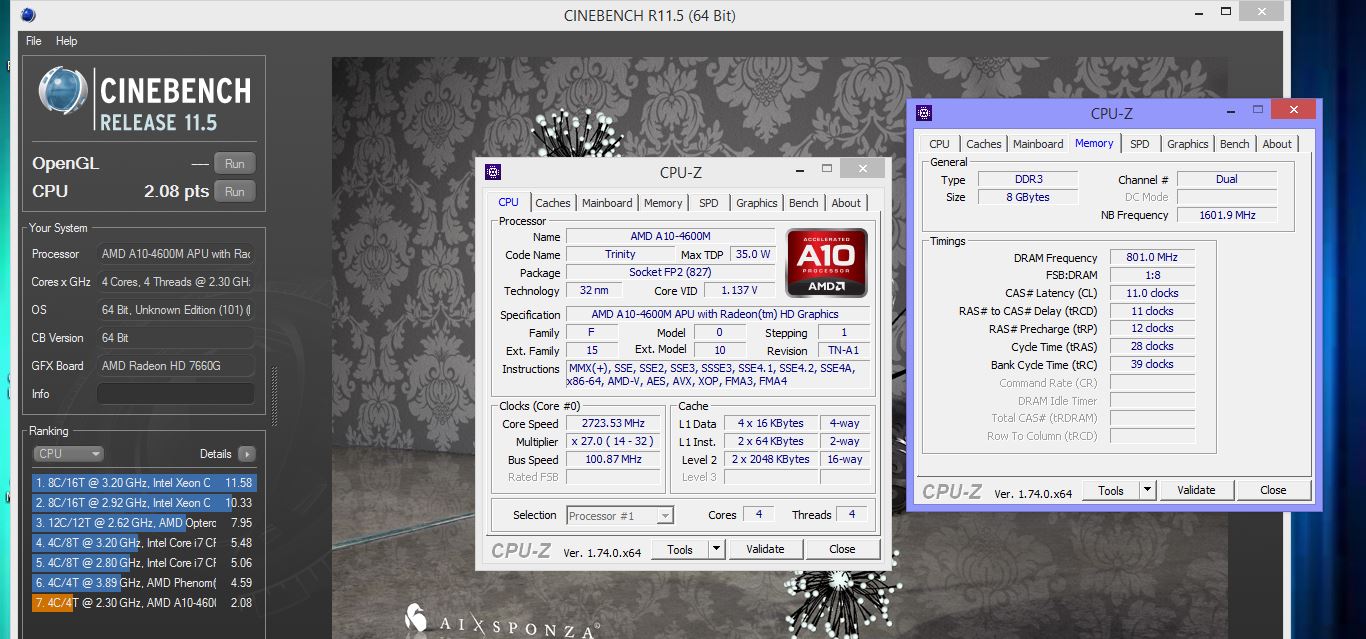Viewport: 1366px width, 639px height.
Task: Switch to Caches tab in front CPU-Z window
Action: 553,203
